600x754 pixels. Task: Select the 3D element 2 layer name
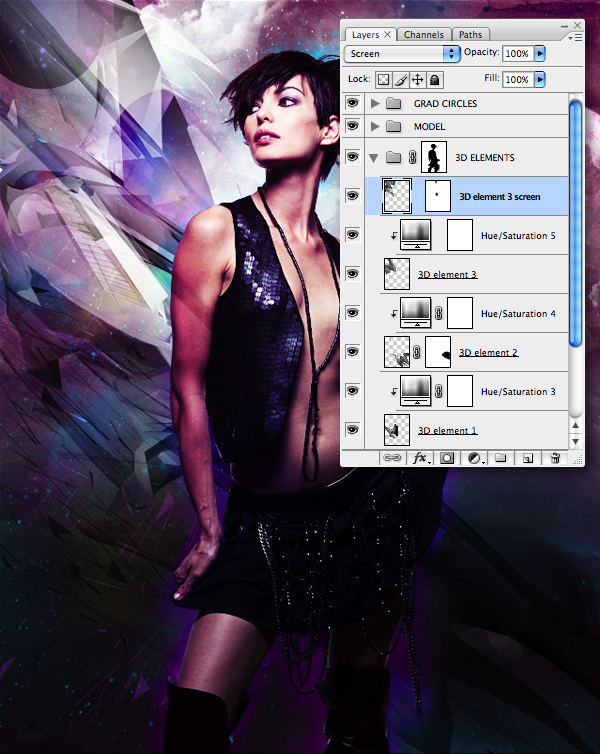click(x=488, y=352)
